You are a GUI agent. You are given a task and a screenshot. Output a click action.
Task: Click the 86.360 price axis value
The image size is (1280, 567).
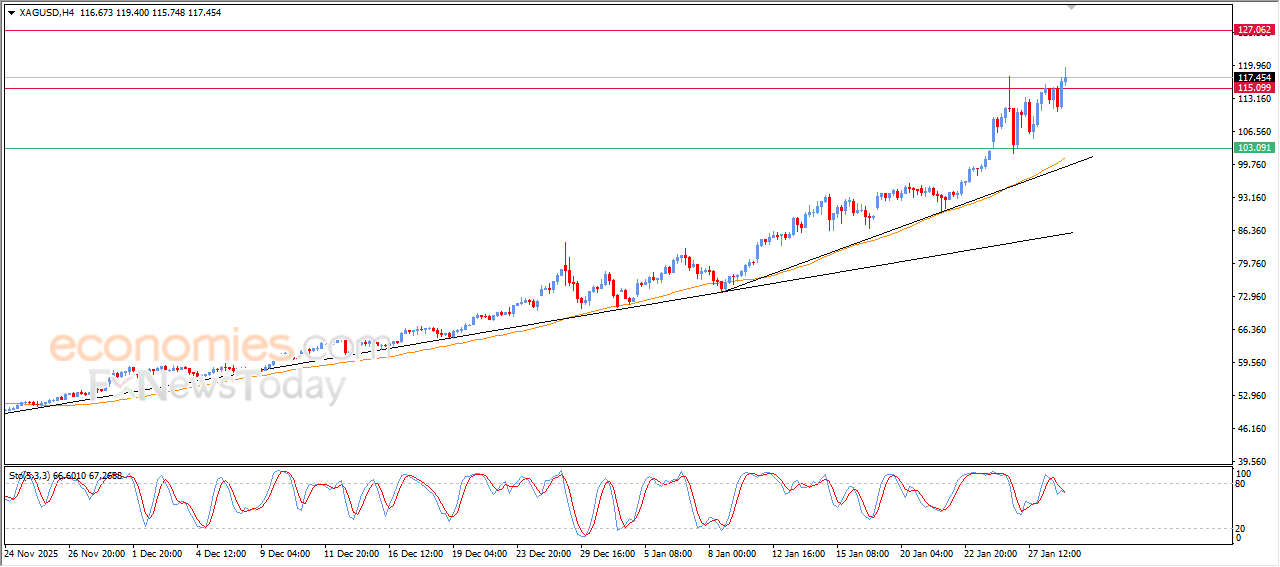pos(1253,231)
